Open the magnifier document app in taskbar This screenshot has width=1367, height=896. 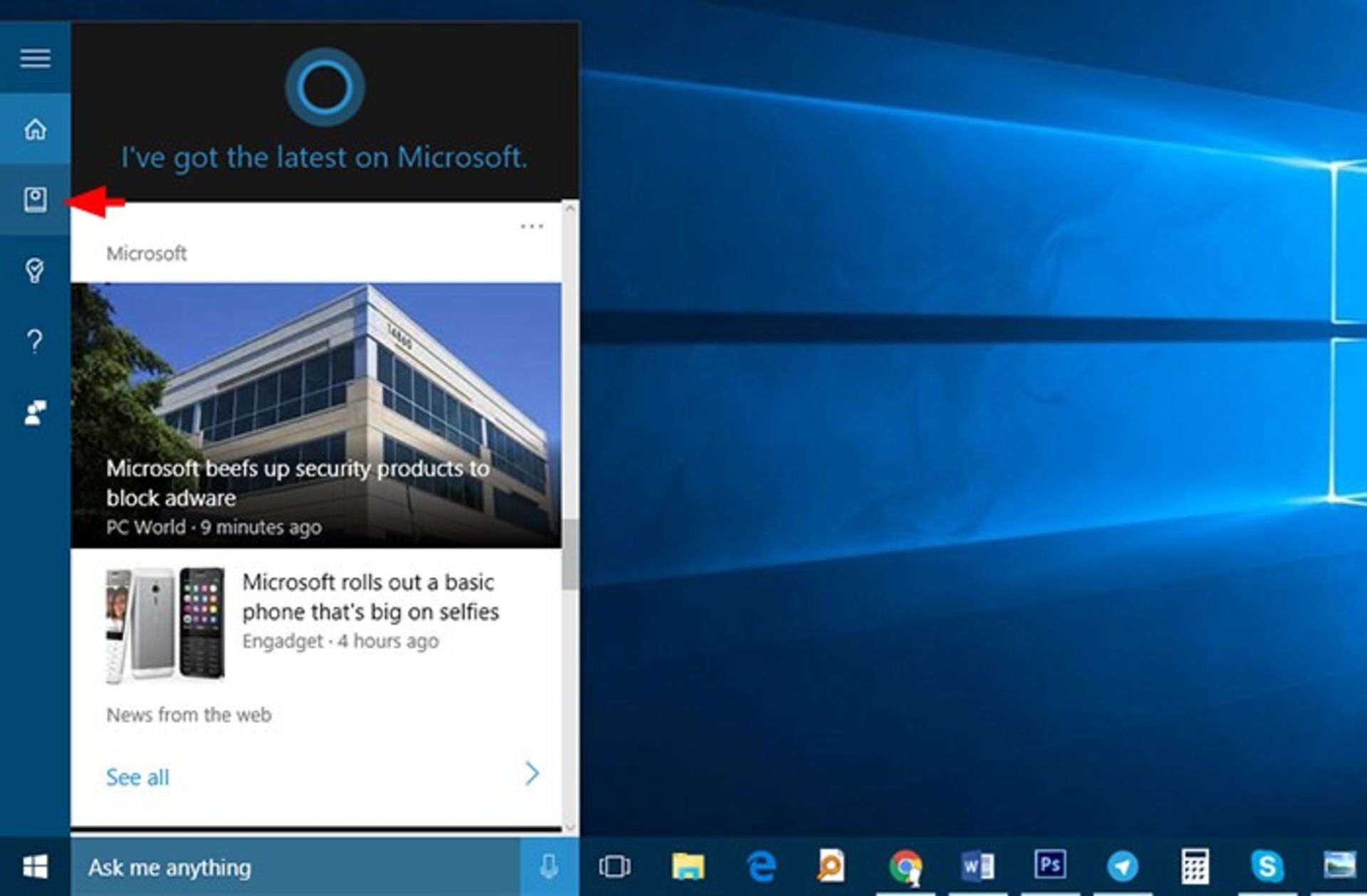point(832,865)
